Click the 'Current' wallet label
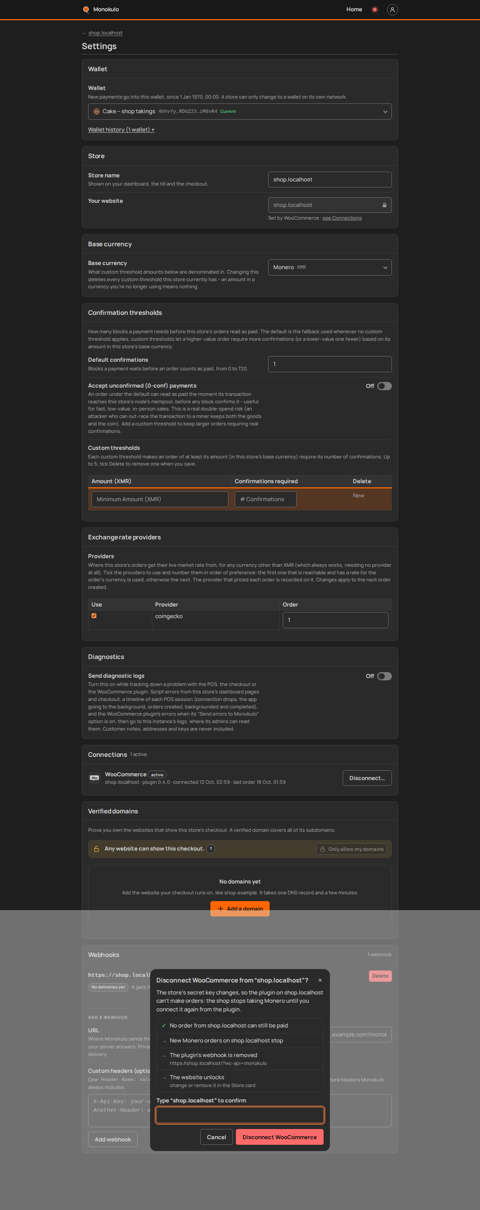The width and height of the screenshot is (480, 1210). click(x=228, y=111)
